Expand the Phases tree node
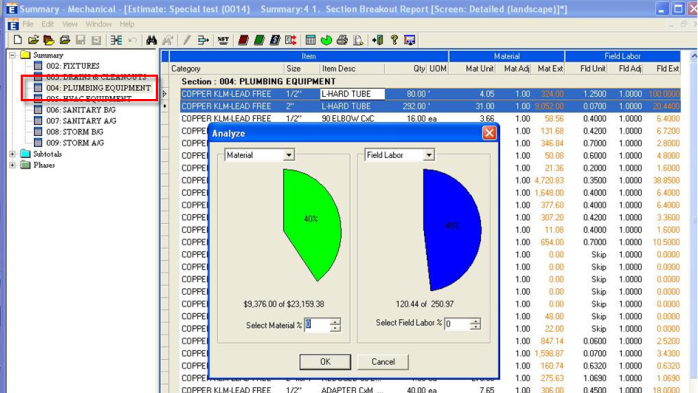 [x=12, y=165]
